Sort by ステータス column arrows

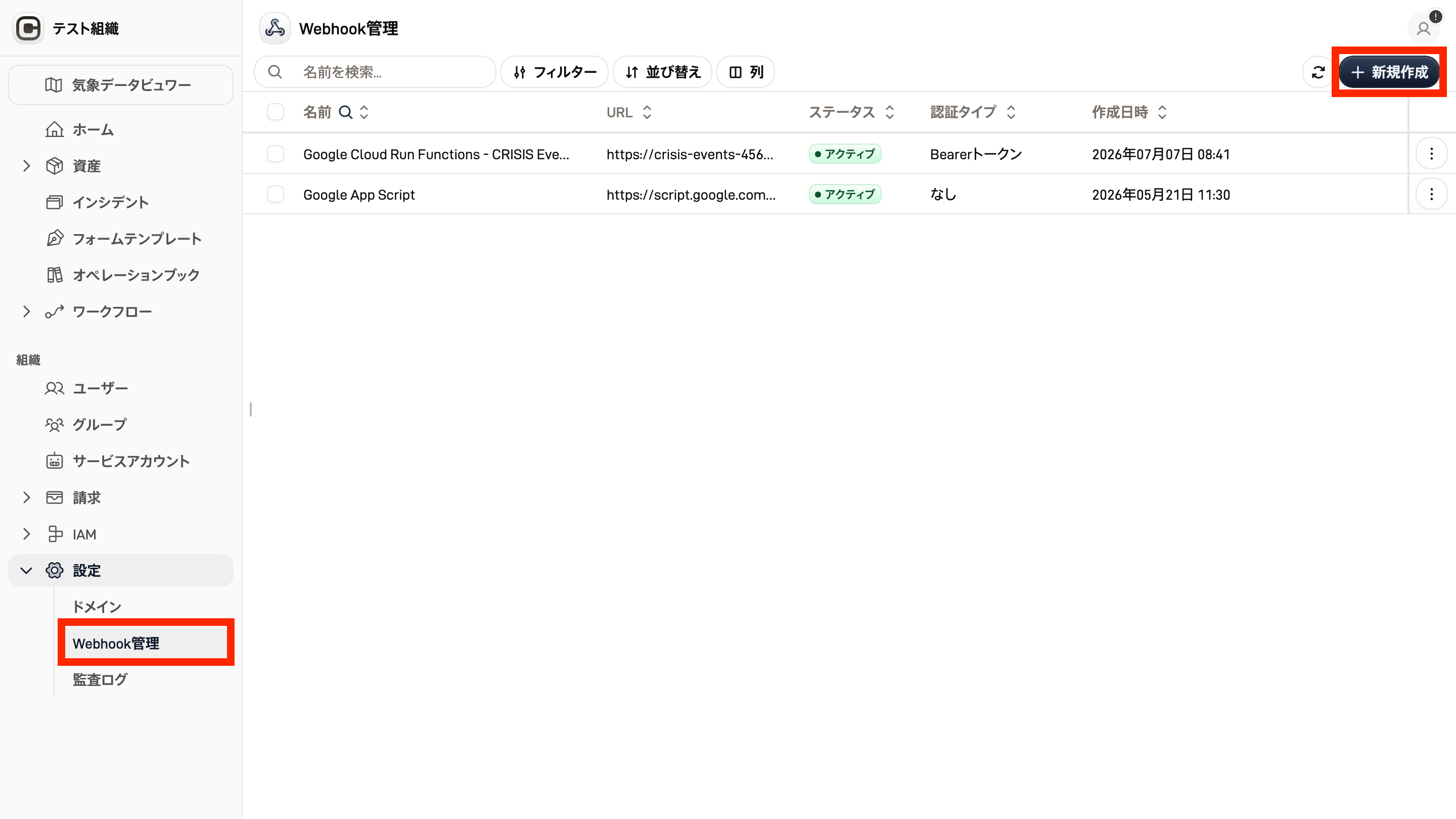[x=890, y=112]
